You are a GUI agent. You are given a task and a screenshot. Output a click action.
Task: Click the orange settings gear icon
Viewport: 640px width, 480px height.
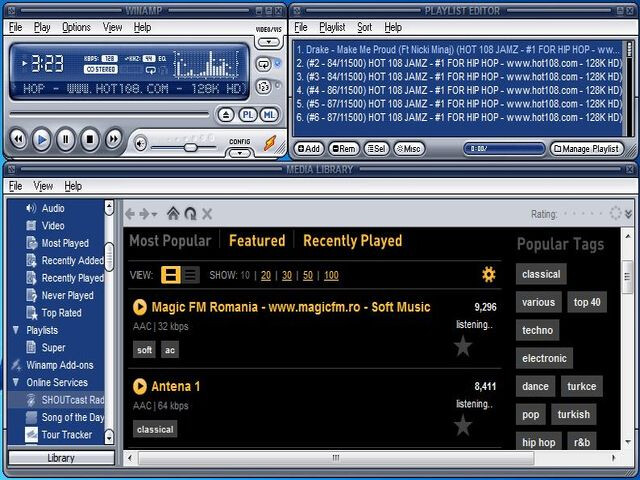point(489,275)
